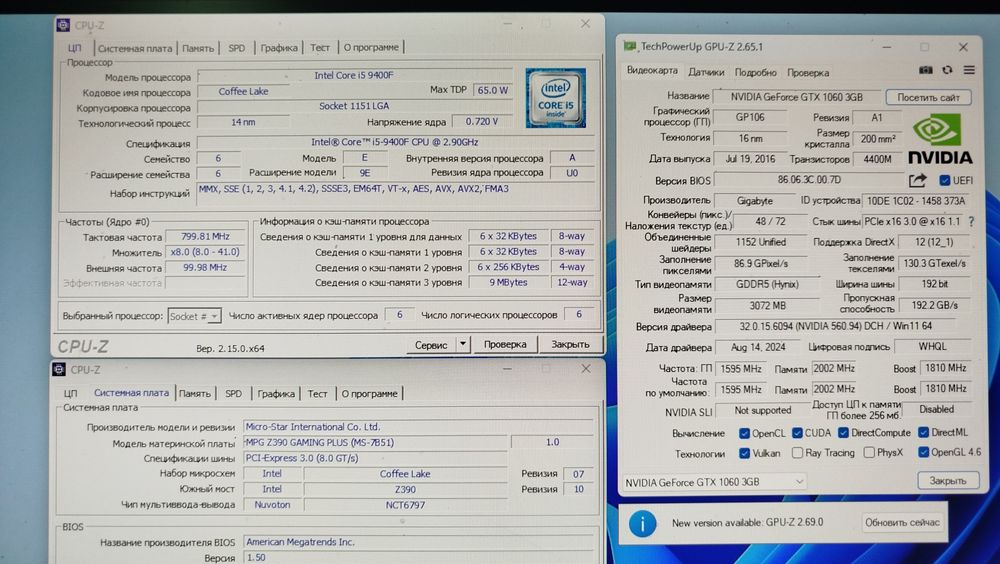The width and height of the screenshot is (1000, 564).
Task: Click the Micro-Star International manufacturer value
Action: (418, 427)
